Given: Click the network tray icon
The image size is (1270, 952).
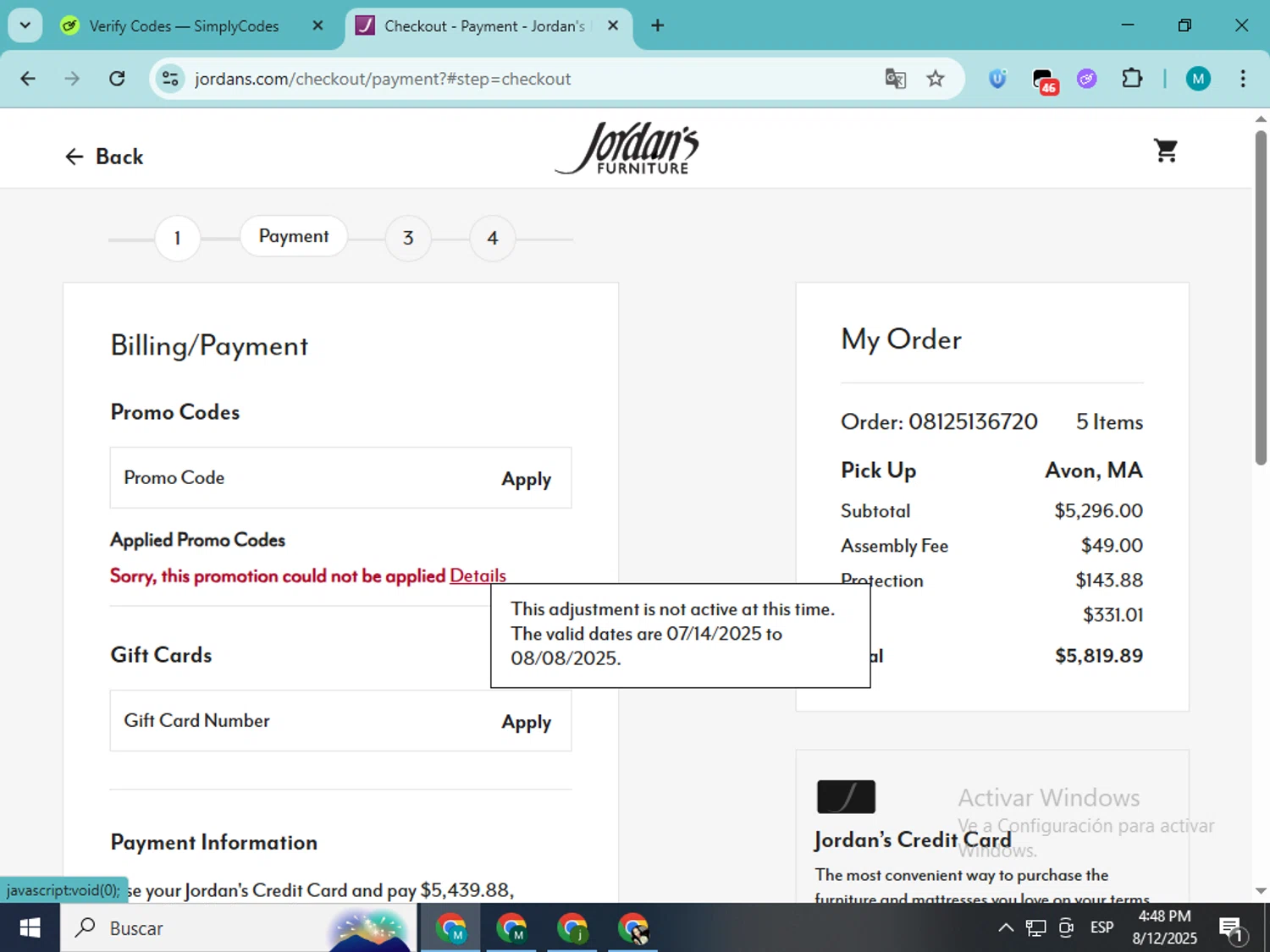Looking at the screenshot, I should pyautogui.click(x=1035, y=928).
